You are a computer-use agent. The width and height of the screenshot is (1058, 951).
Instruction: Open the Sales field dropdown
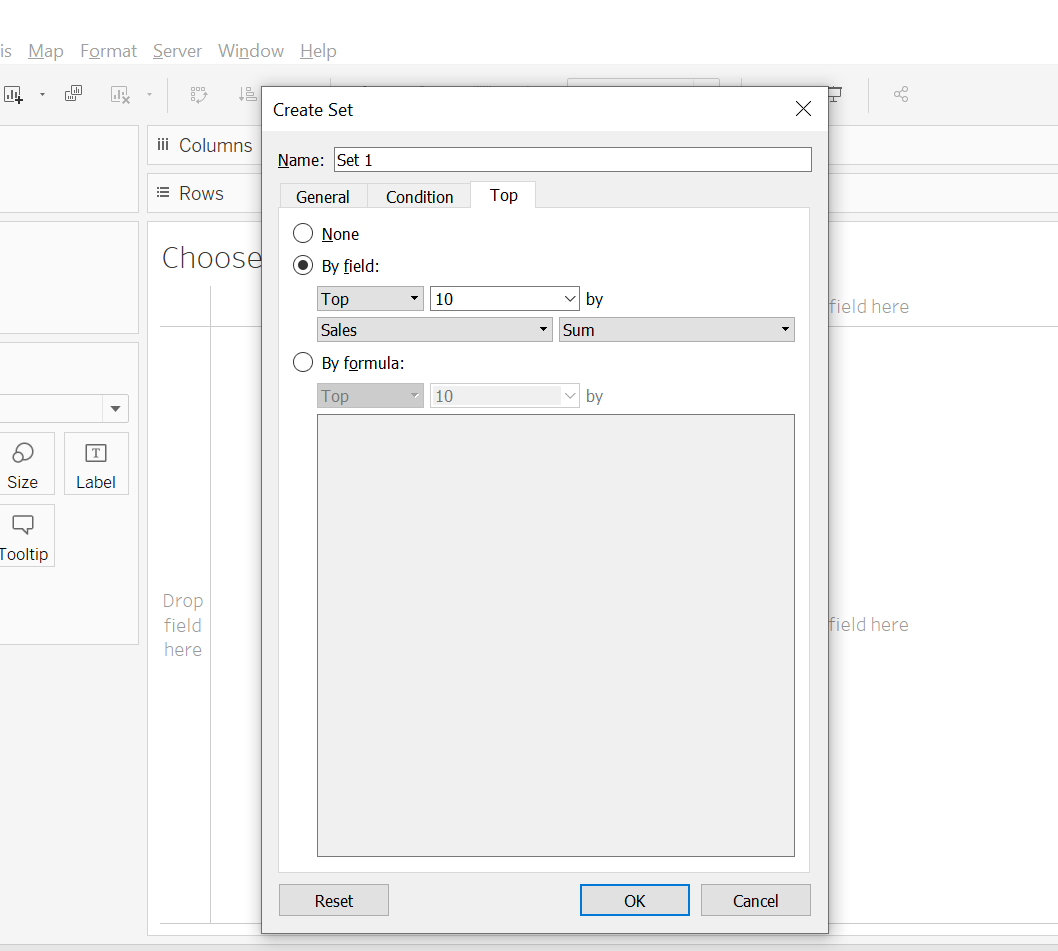pos(435,329)
